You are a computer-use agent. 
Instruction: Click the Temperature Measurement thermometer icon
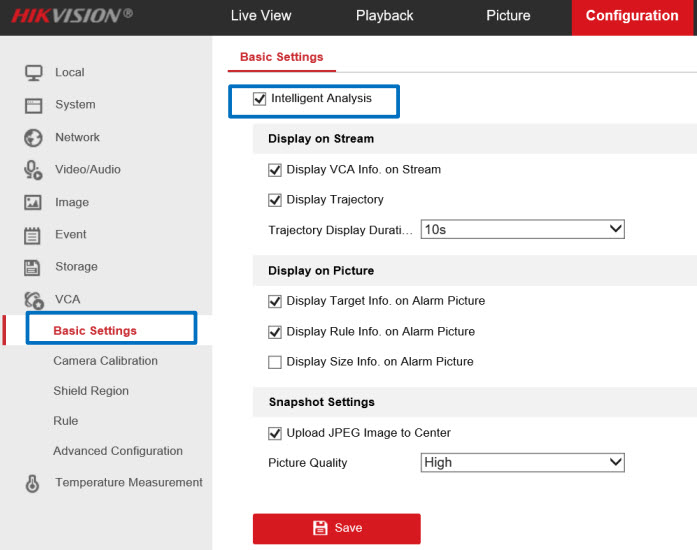coord(33,483)
